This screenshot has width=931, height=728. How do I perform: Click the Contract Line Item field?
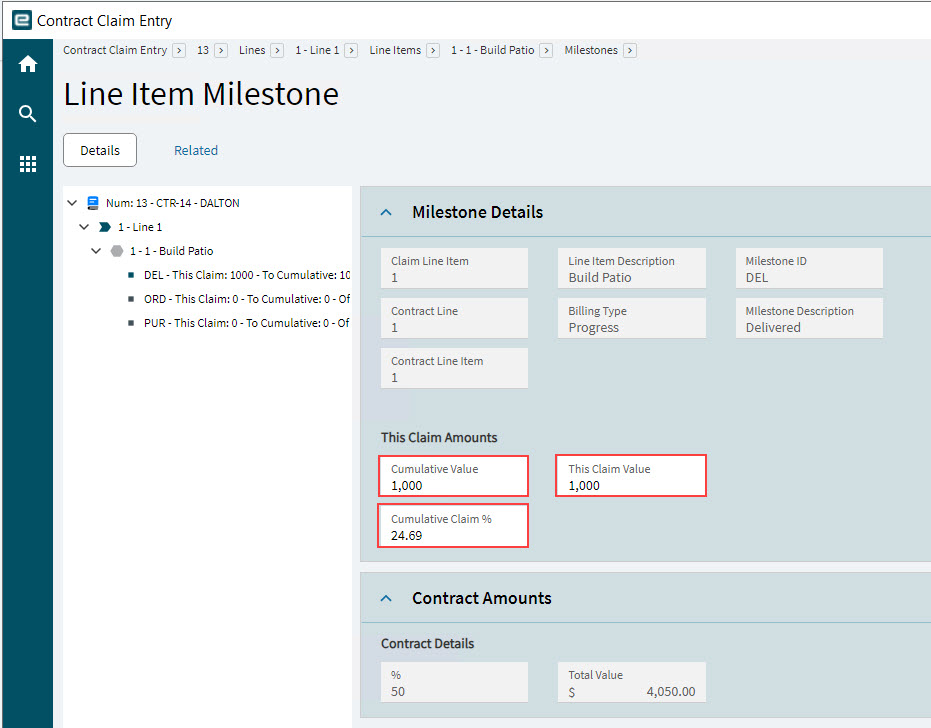[454, 368]
